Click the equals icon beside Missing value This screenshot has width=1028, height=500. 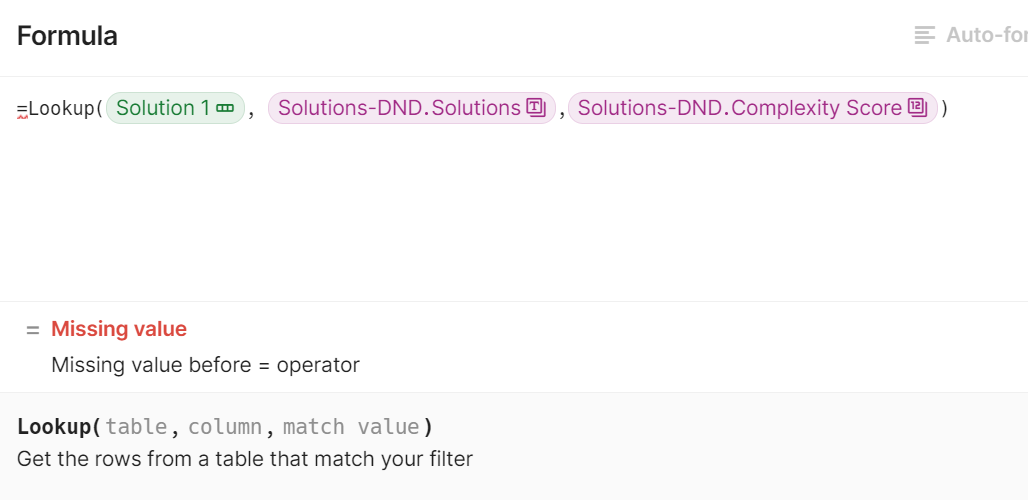tap(33, 330)
